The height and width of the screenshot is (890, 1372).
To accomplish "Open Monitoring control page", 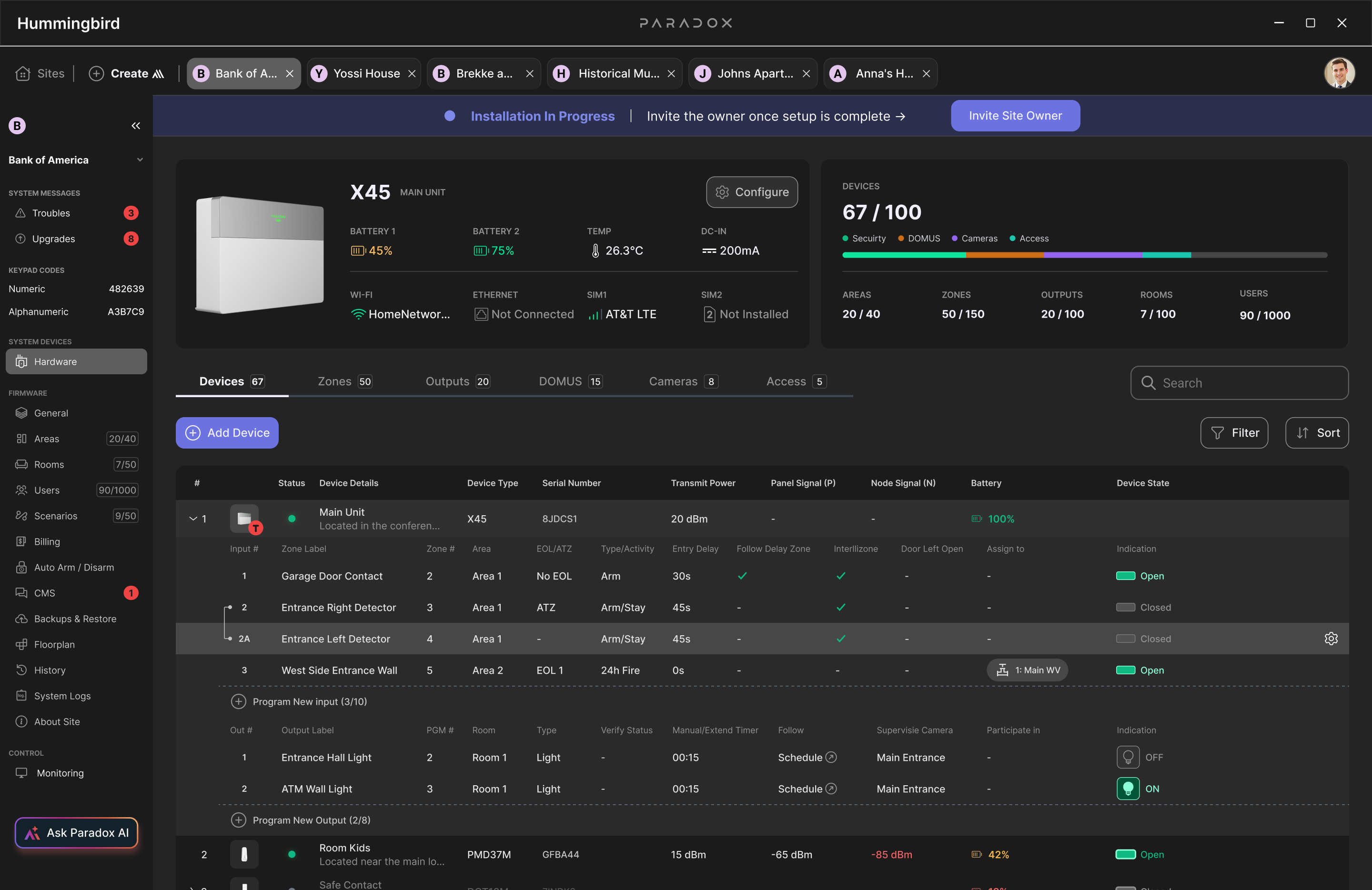I will click(x=76, y=773).
